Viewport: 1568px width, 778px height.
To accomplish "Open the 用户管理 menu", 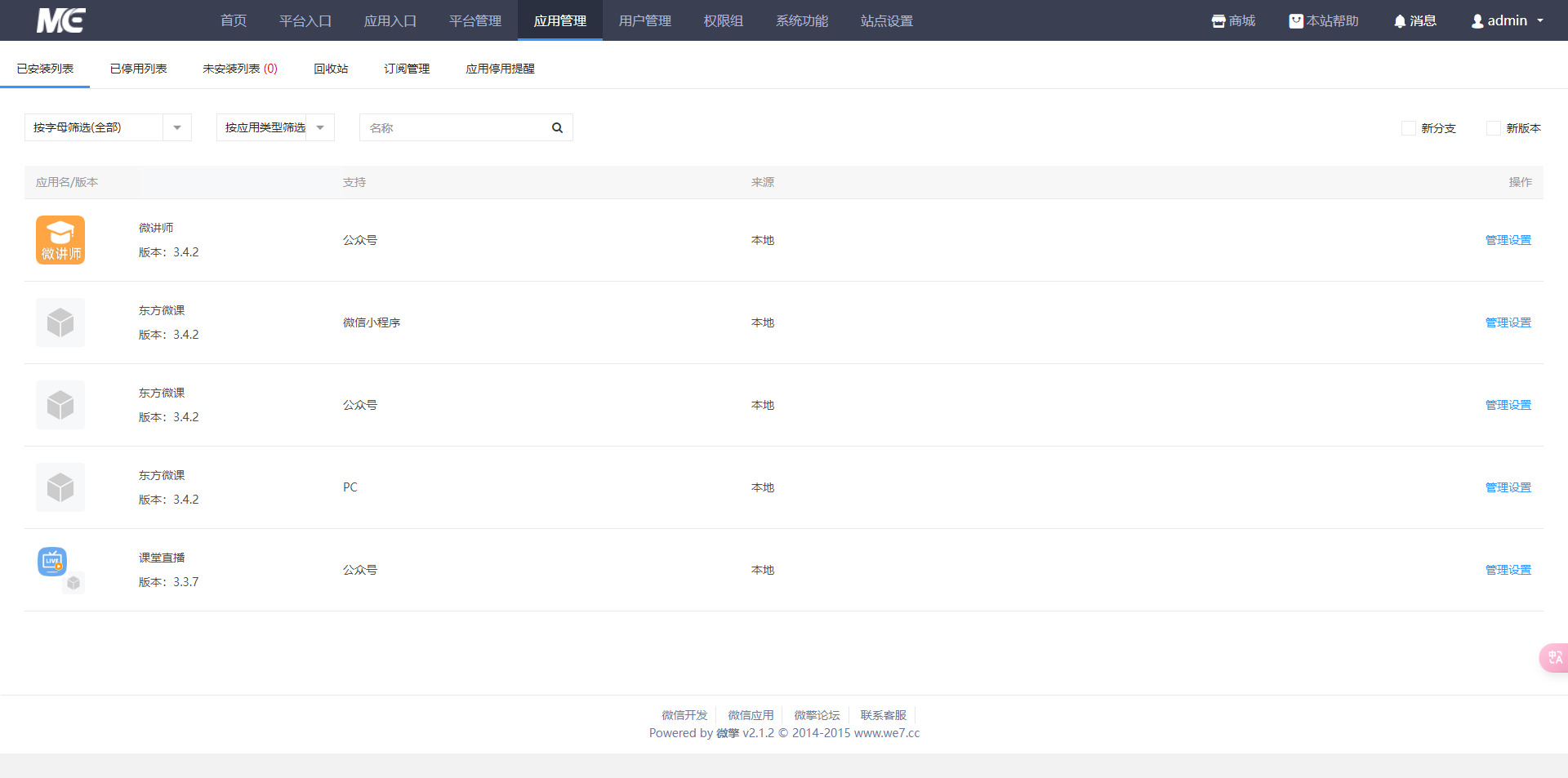I will coord(644,20).
